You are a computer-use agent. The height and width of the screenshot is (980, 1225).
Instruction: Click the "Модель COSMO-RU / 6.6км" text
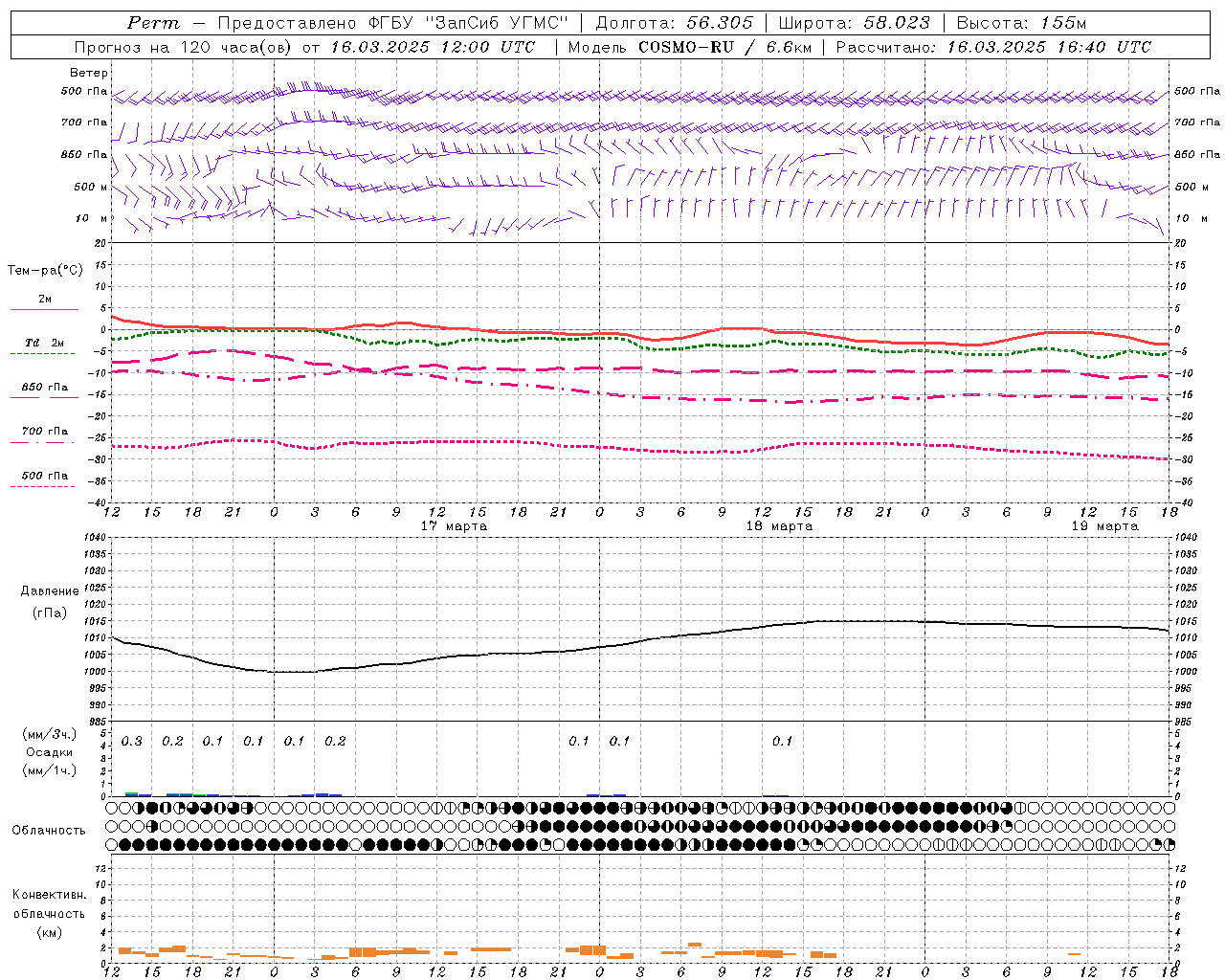(x=689, y=47)
